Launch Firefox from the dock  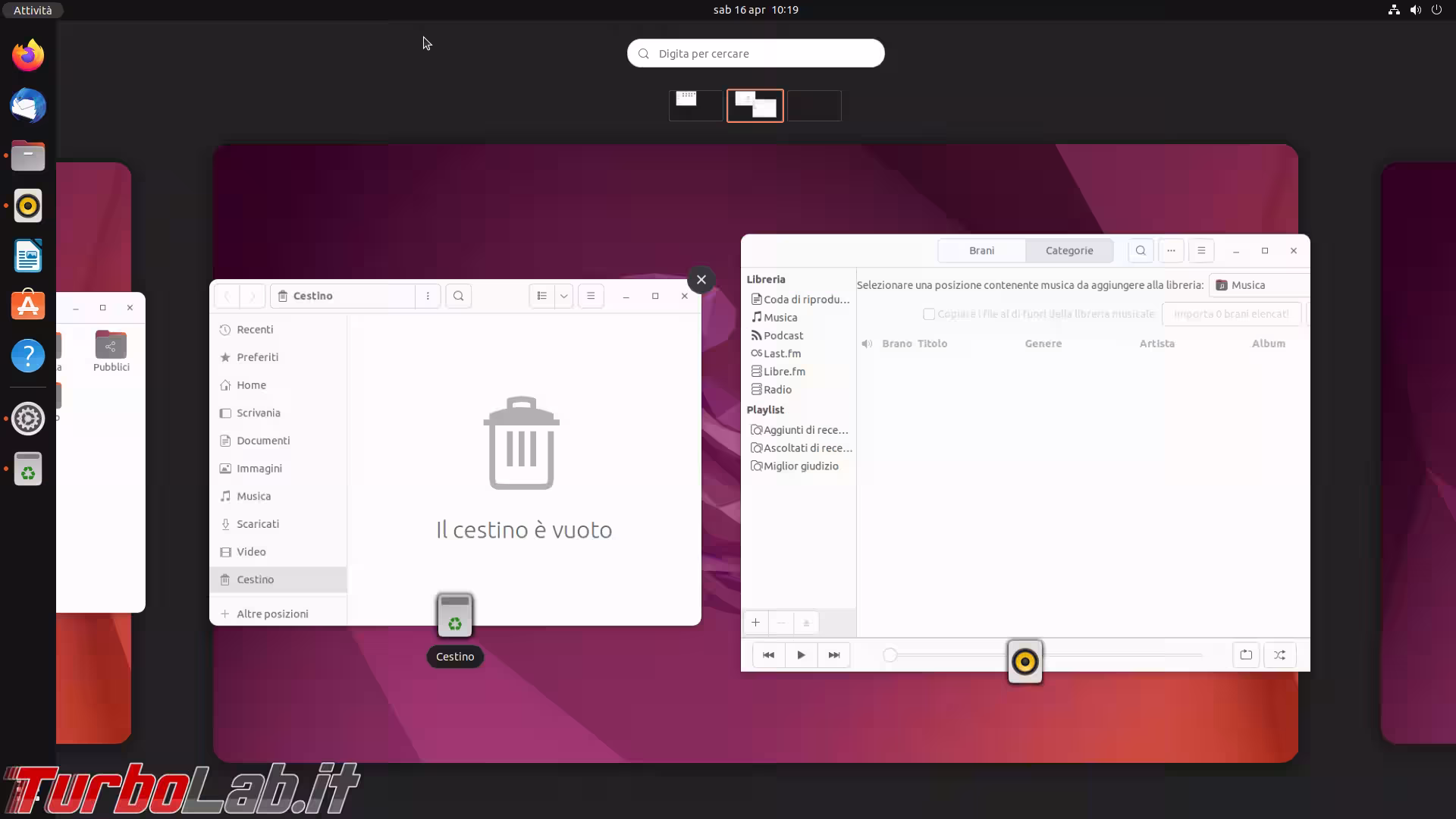[28, 55]
